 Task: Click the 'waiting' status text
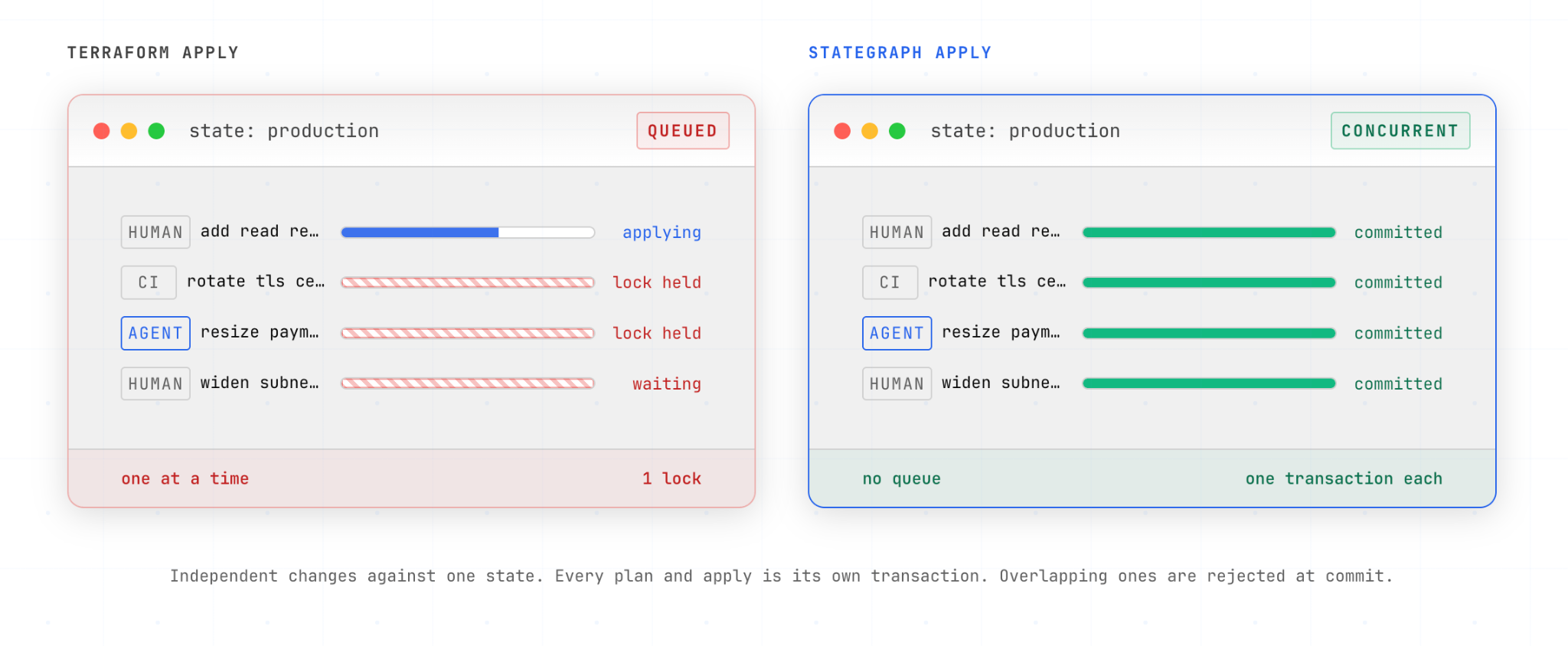click(667, 384)
